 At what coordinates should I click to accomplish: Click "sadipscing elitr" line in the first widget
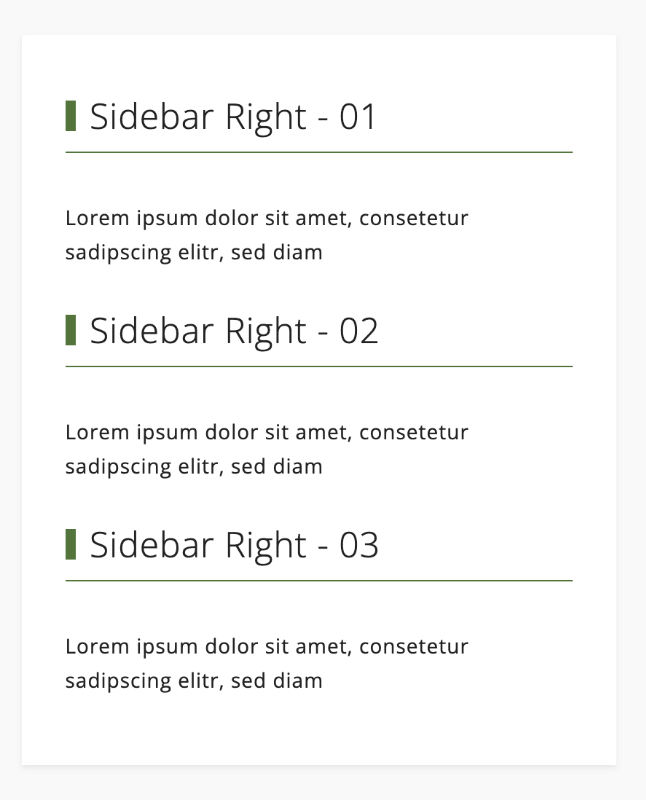[x=194, y=252]
